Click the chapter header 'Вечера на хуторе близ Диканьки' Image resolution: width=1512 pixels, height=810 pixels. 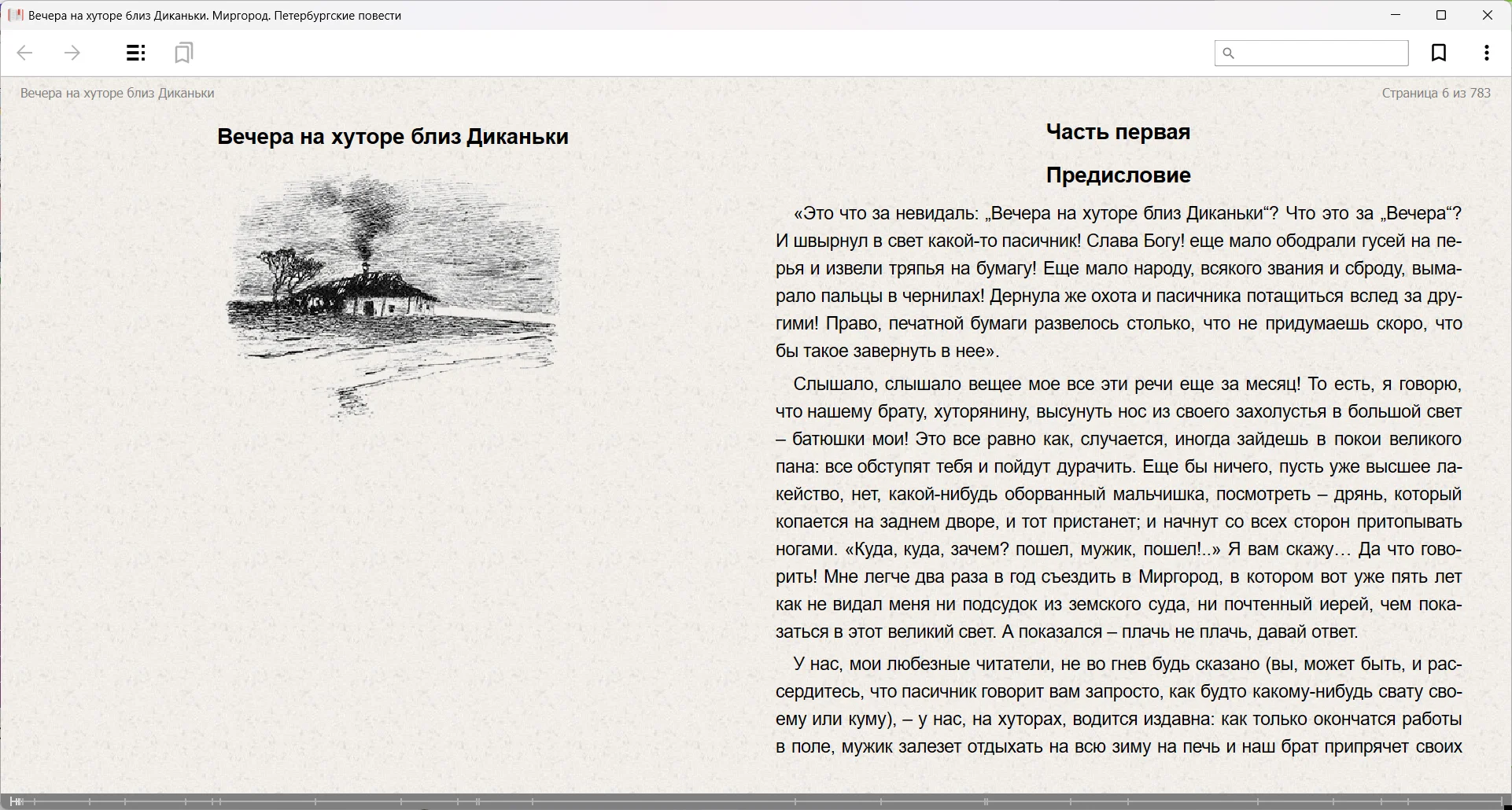(117, 93)
